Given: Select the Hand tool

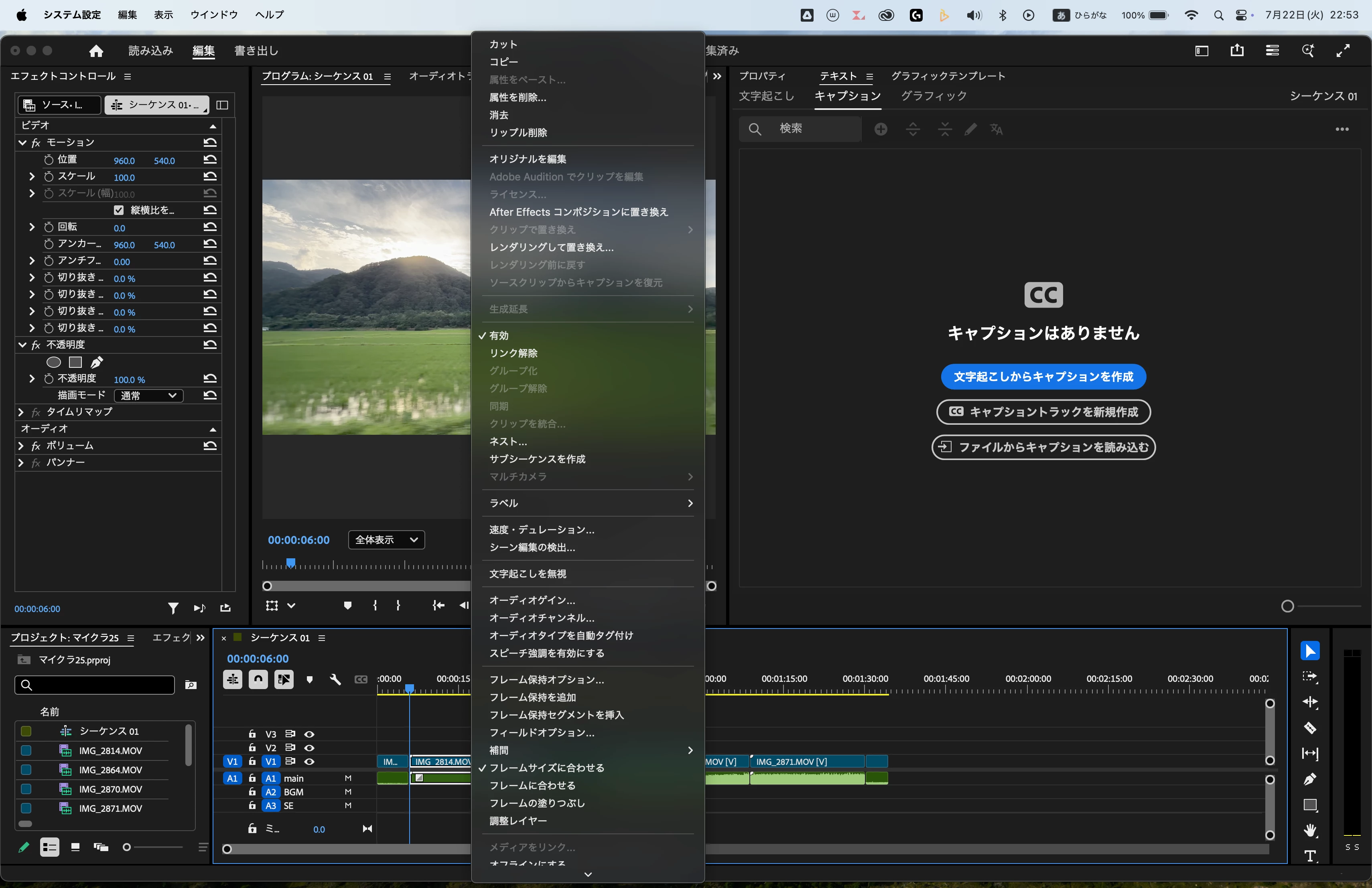Looking at the screenshot, I should (1310, 830).
